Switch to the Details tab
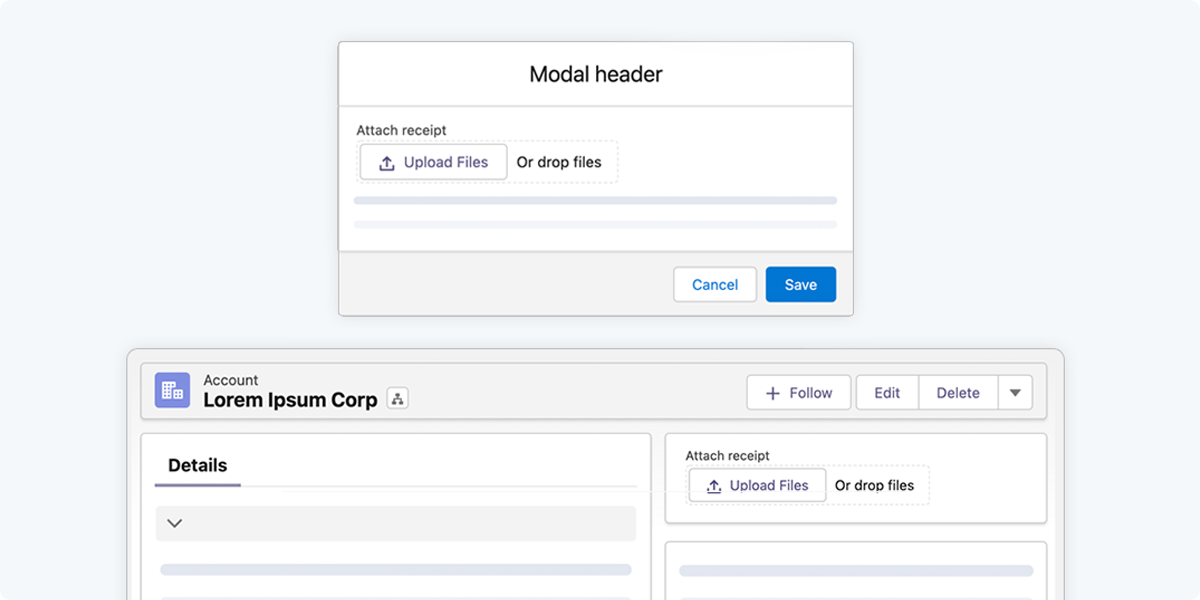Image resolution: width=1200 pixels, height=600 pixels. coord(196,465)
